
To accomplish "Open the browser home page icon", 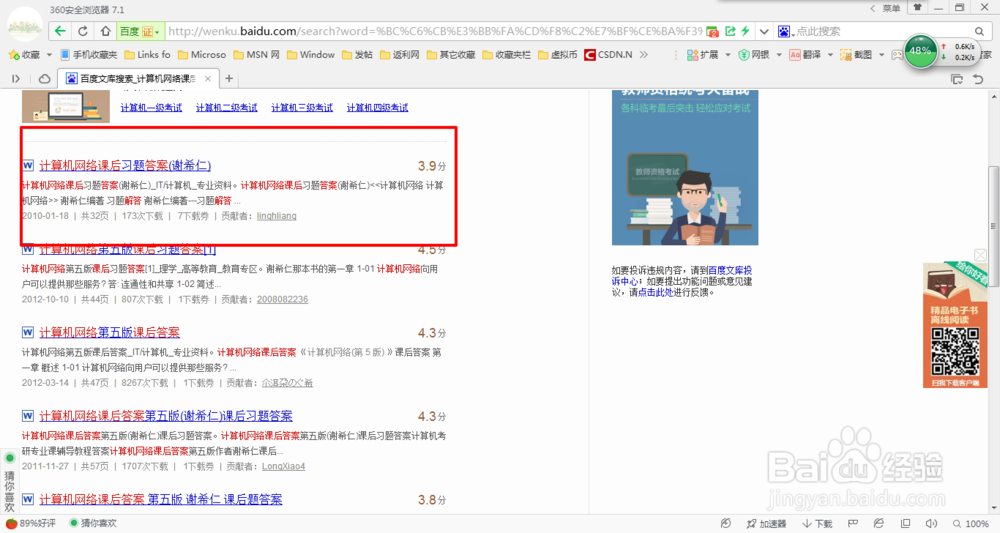I will click(x=106, y=31).
